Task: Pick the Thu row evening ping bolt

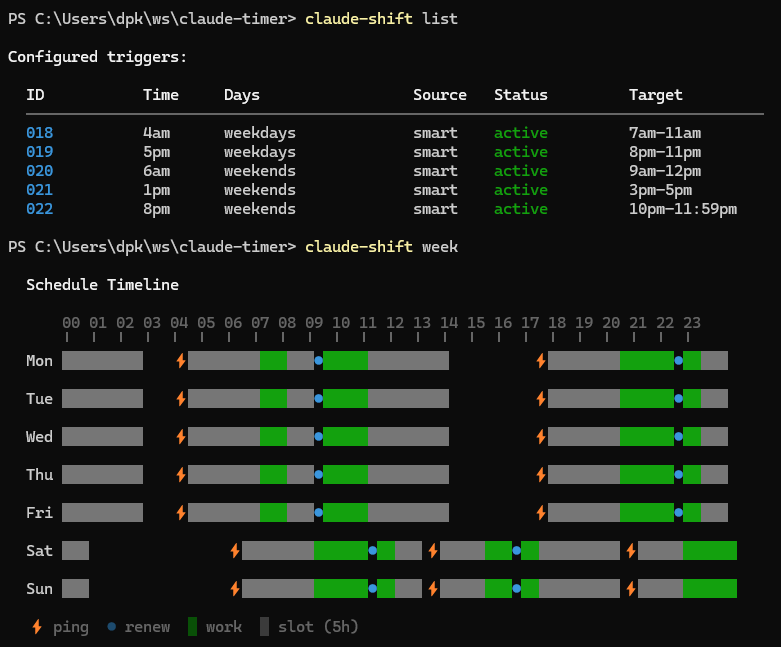Action: 541,475
